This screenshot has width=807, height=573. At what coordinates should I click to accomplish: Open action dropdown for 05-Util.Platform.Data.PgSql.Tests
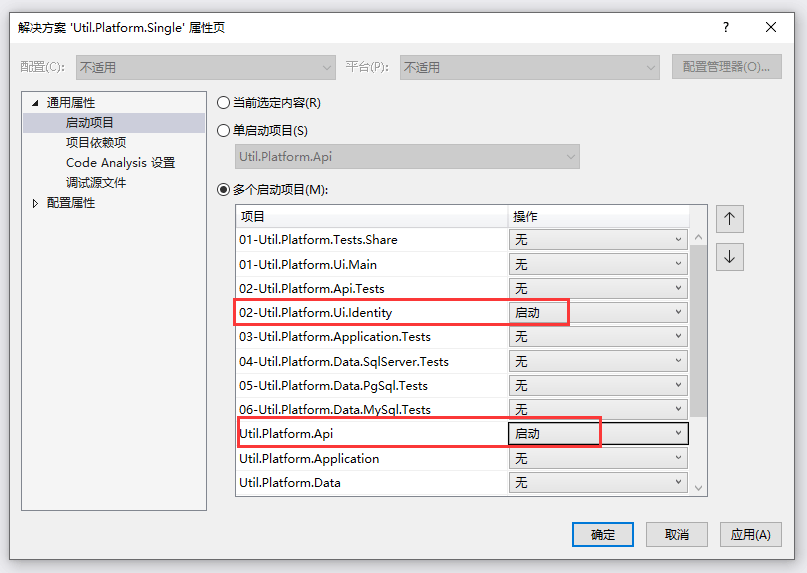pos(598,386)
